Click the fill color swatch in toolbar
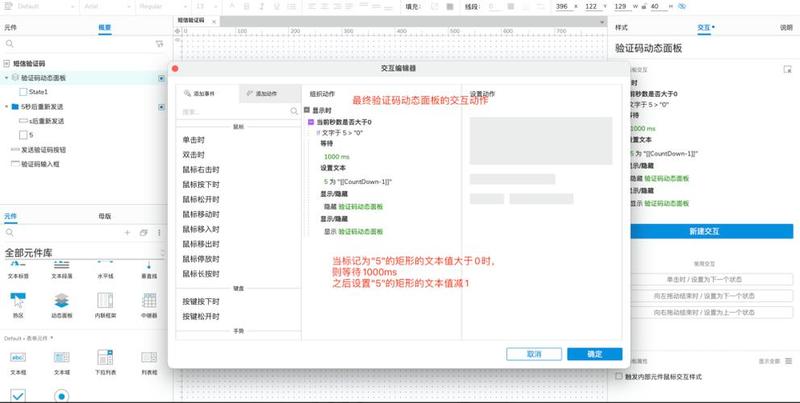800x403 pixels. tap(449, 7)
